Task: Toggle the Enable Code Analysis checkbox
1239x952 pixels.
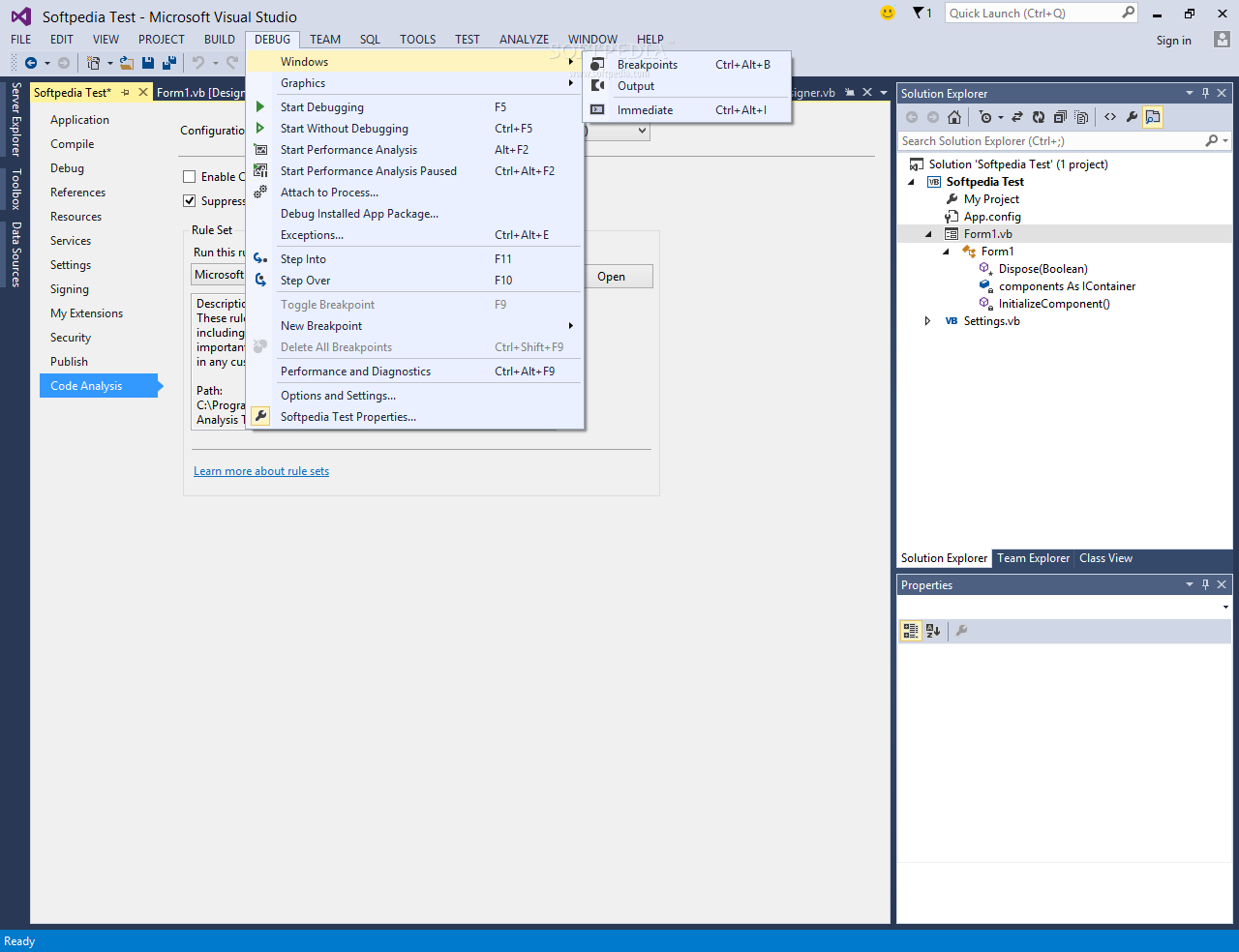Action: click(190, 177)
